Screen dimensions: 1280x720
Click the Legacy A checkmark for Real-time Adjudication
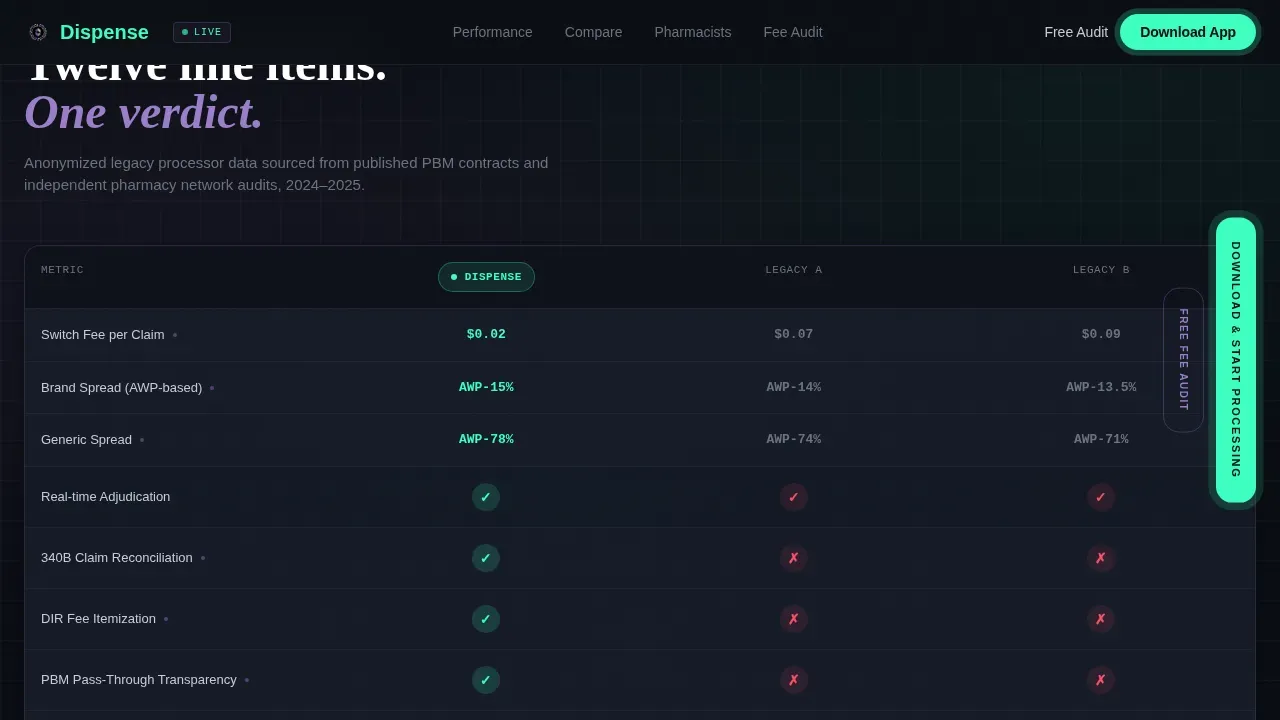(794, 497)
